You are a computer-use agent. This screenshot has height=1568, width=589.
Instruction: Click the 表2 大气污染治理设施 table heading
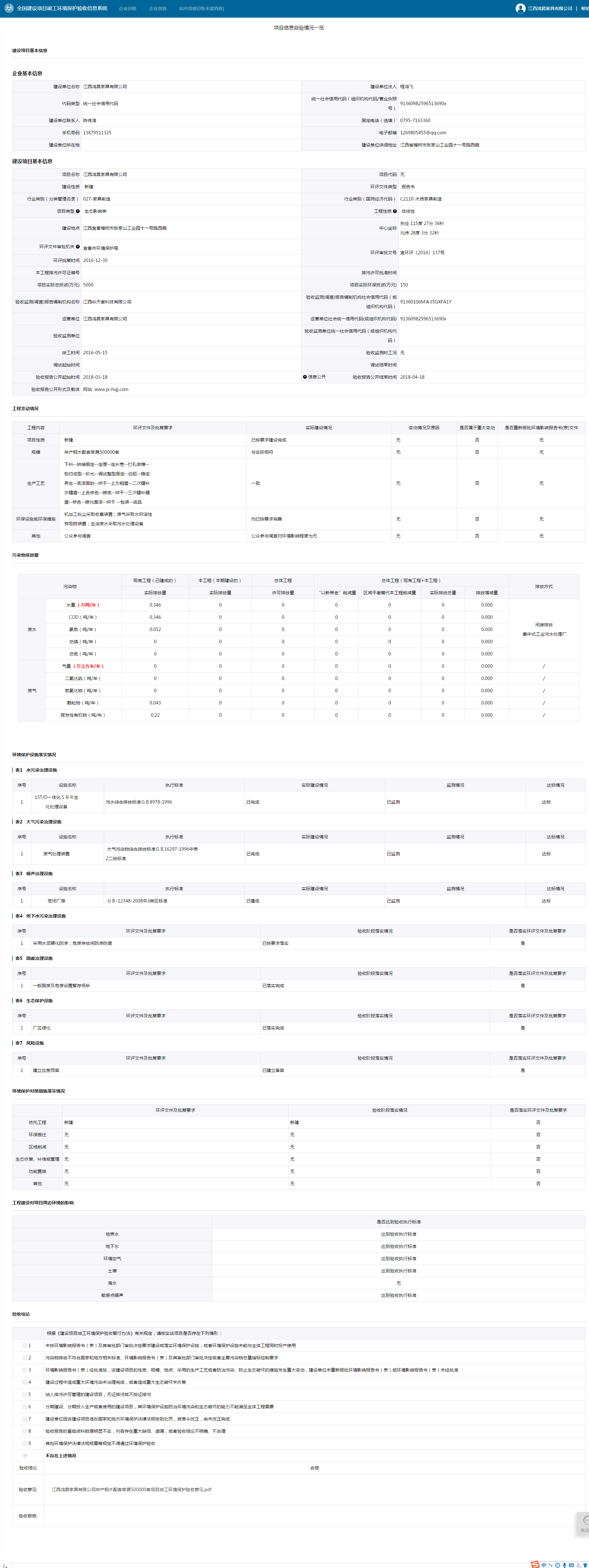point(38,822)
